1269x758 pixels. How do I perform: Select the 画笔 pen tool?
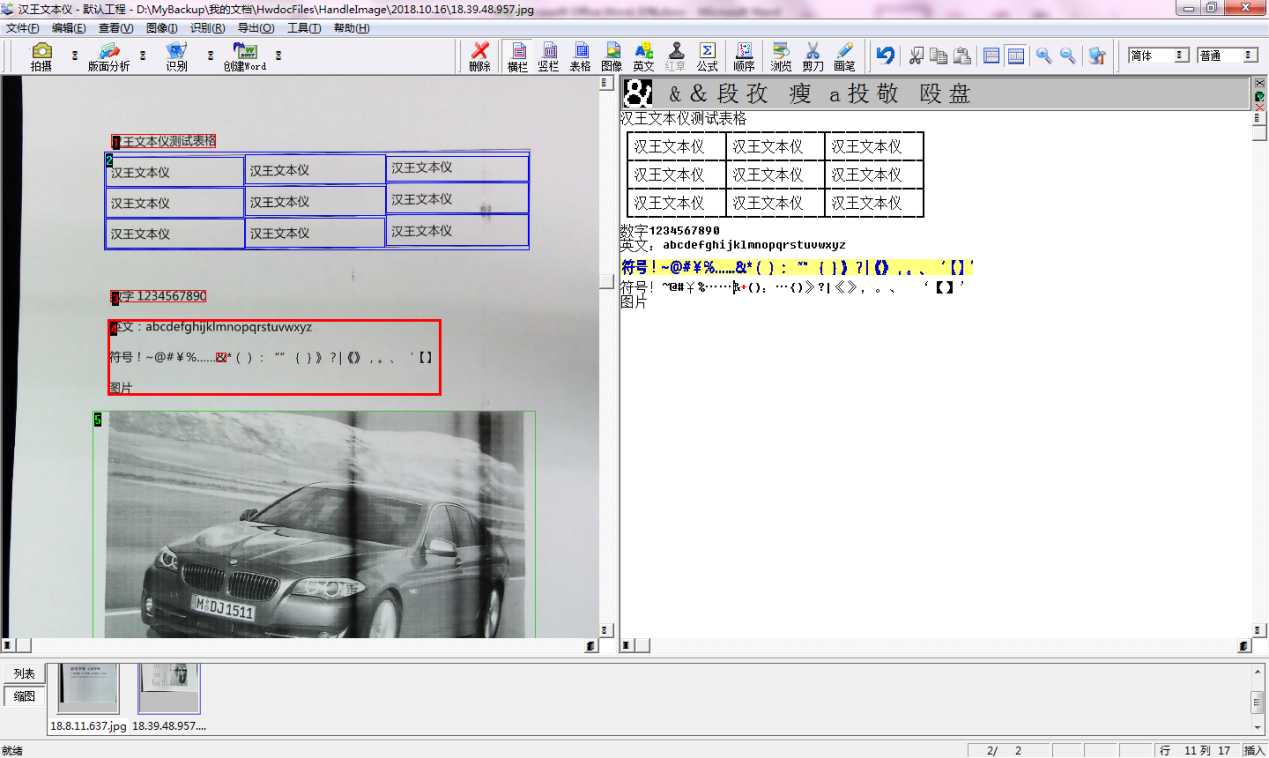[x=844, y=57]
